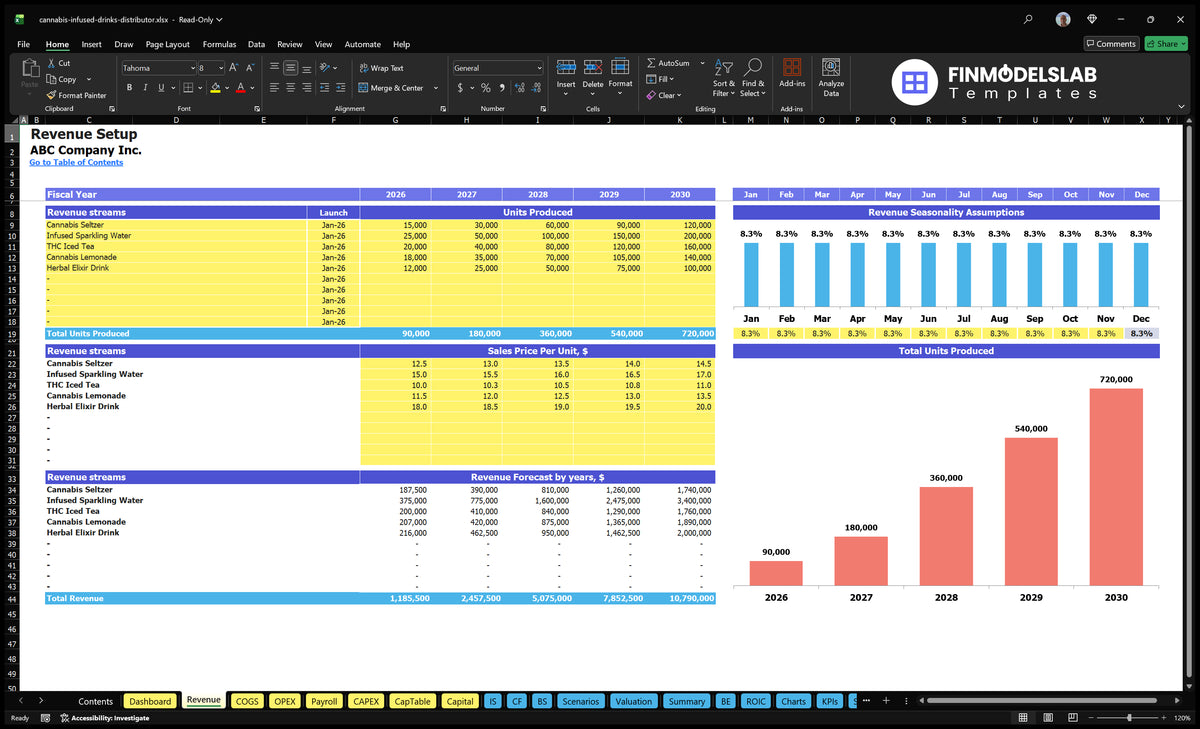Viewport: 1200px width, 729px height.
Task: Apply Underline formatting
Action: click(161, 88)
